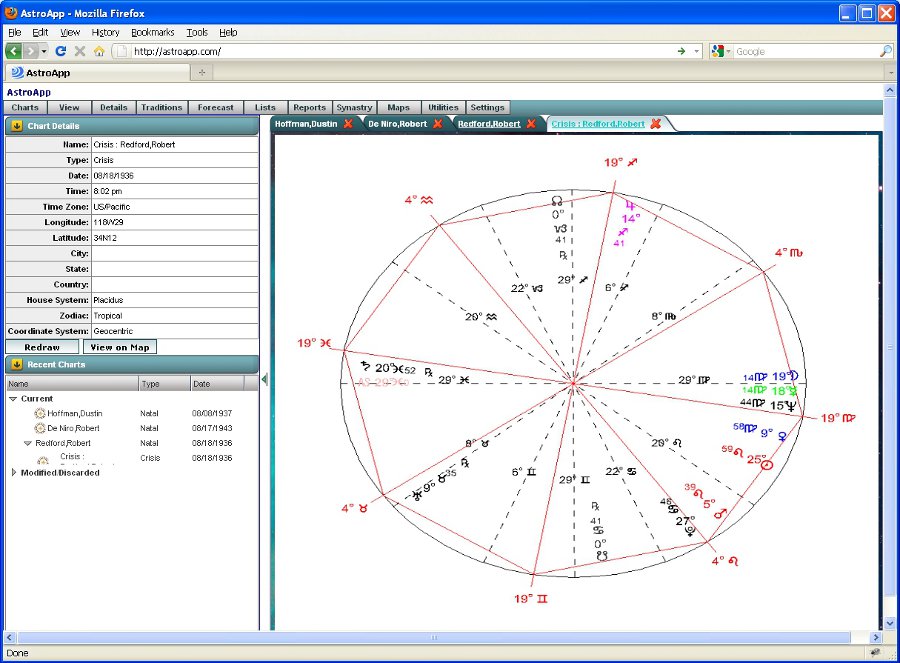Click the Google search magnifier icon
This screenshot has height=663, width=900.
tap(884, 51)
